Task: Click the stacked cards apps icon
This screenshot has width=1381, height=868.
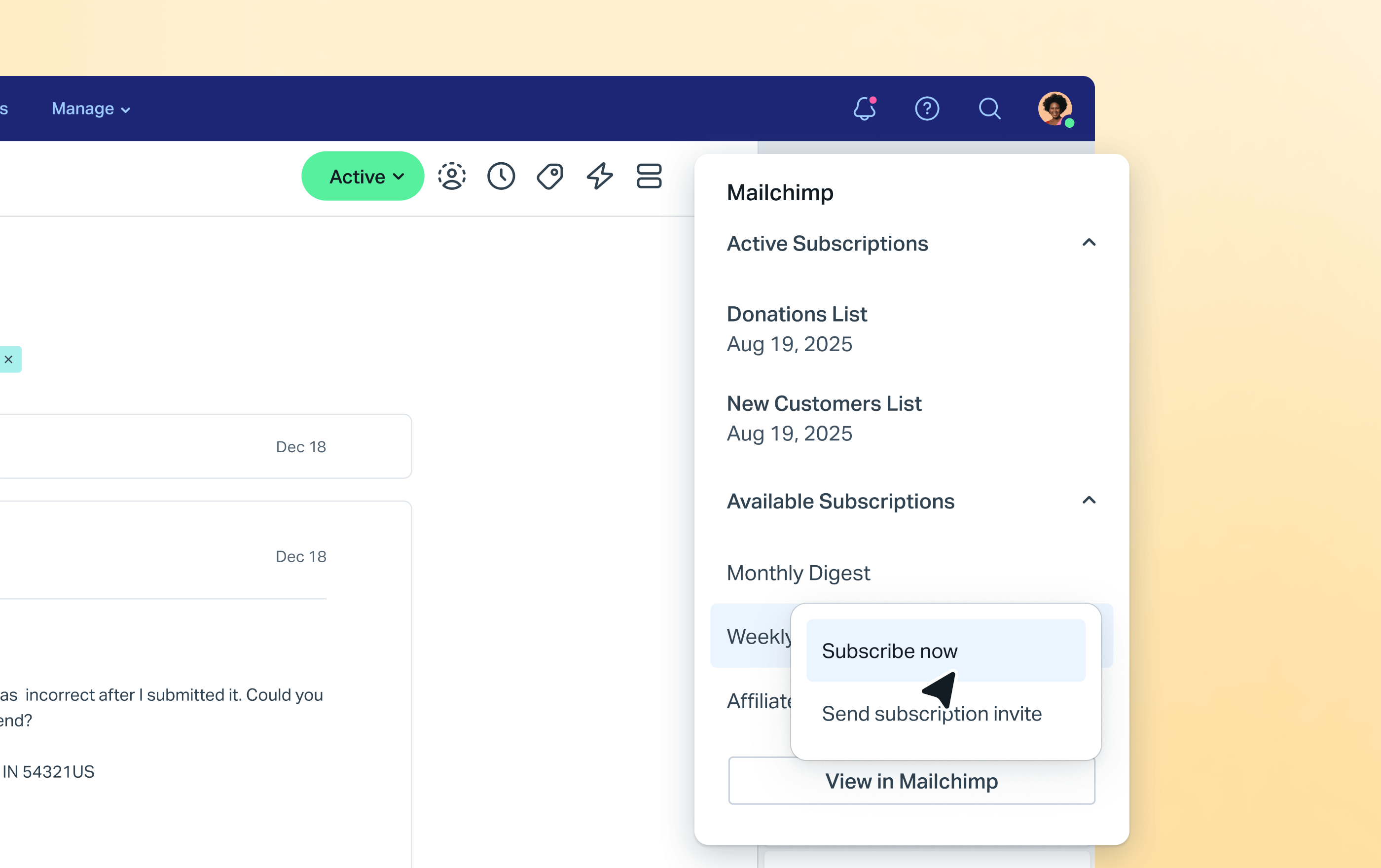Action: pyautogui.click(x=649, y=176)
